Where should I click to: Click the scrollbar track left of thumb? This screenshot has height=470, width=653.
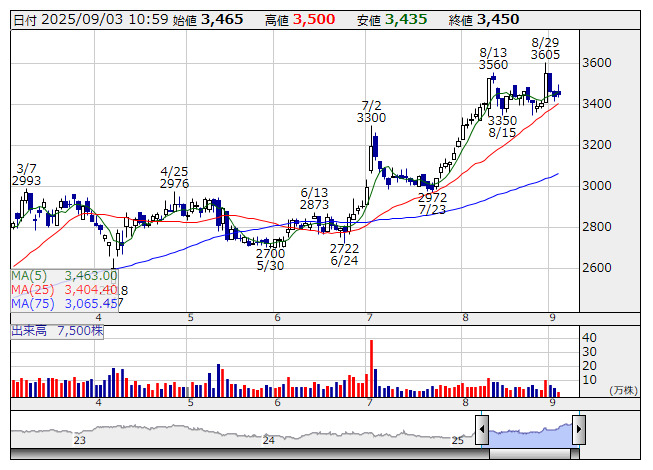(250, 454)
